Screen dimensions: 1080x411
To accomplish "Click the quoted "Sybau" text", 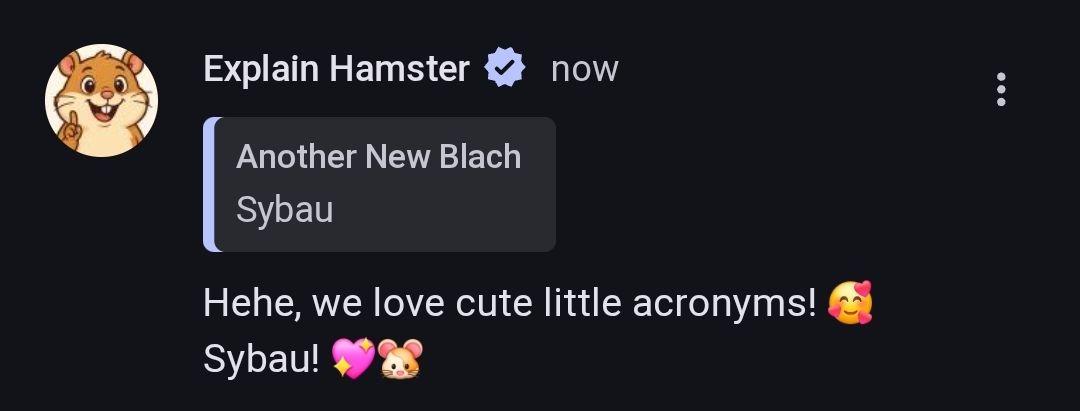I will coord(284,210).
